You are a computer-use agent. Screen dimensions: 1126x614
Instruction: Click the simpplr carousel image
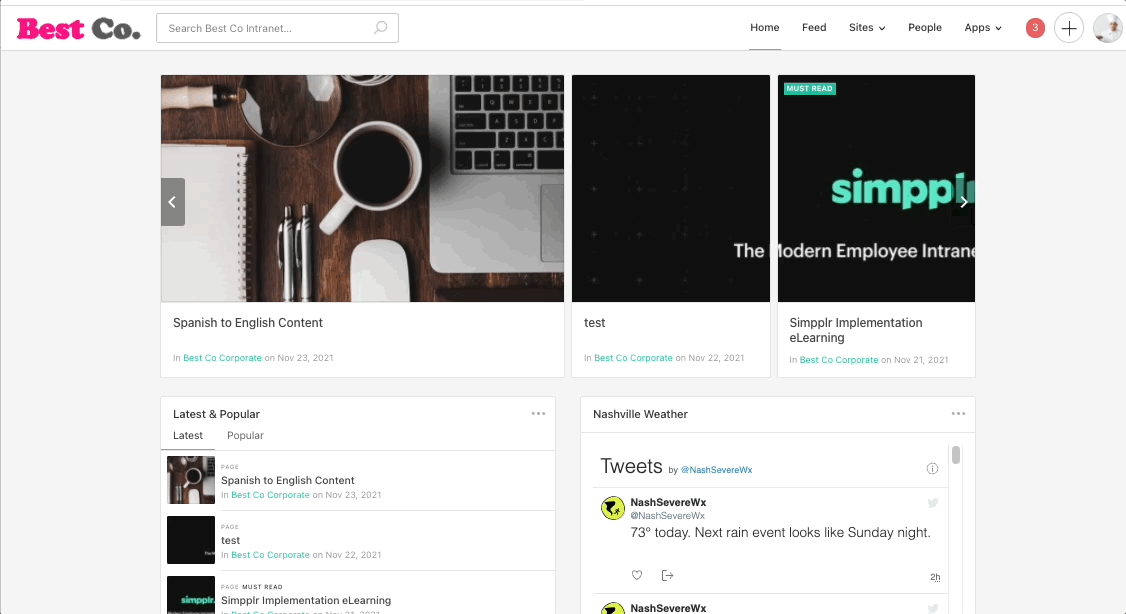click(x=876, y=188)
